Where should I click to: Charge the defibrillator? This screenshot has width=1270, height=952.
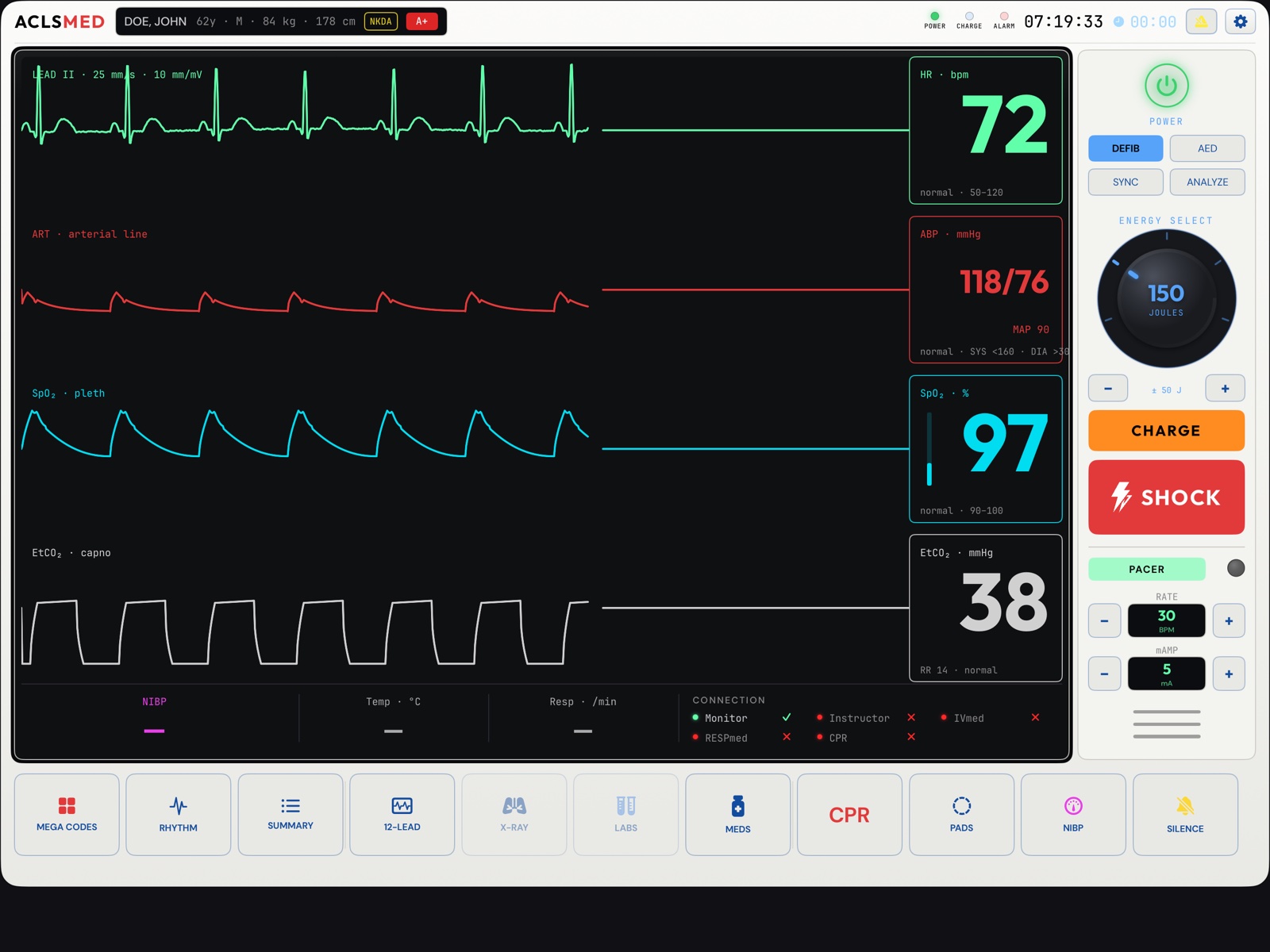tap(1166, 431)
